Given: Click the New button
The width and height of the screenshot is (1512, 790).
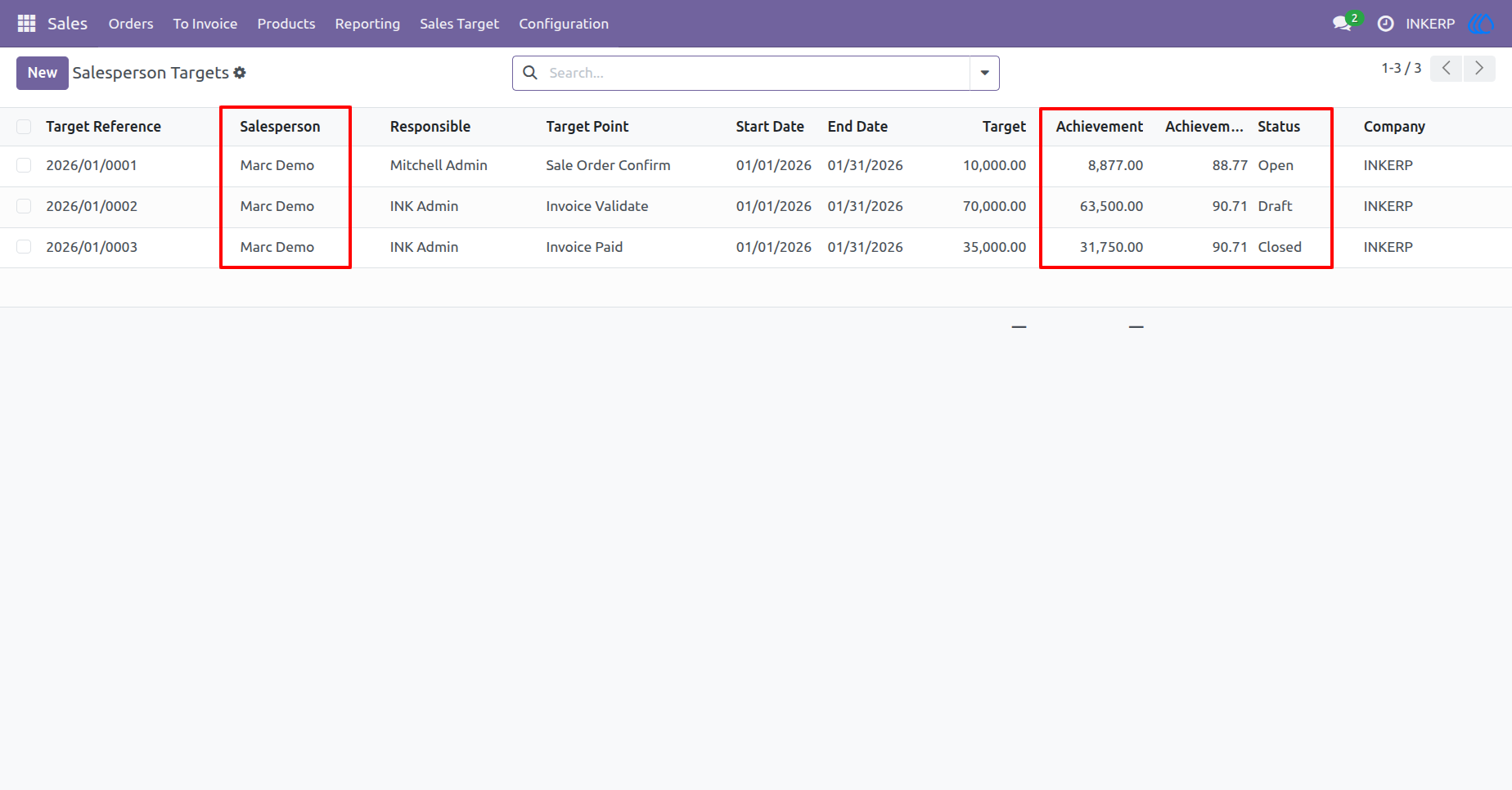Looking at the screenshot, I should [42, 73].
